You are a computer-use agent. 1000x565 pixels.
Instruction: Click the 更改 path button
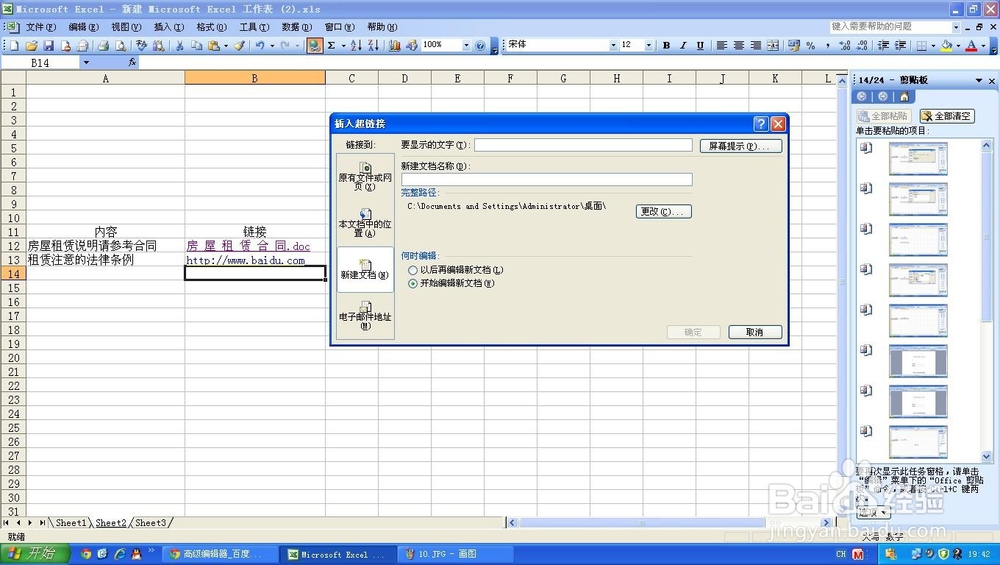[x=664, y=211]
